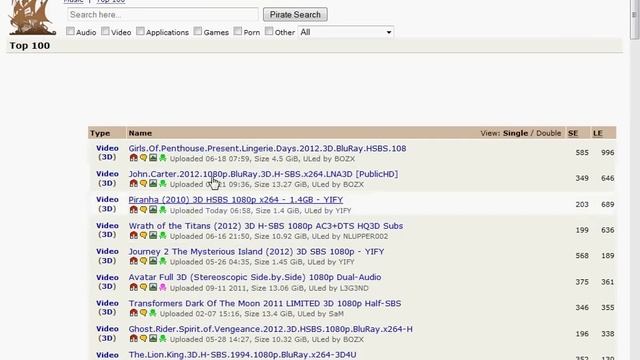Open comments icon for Wrath of the Titans

click(x=143, y=236)
